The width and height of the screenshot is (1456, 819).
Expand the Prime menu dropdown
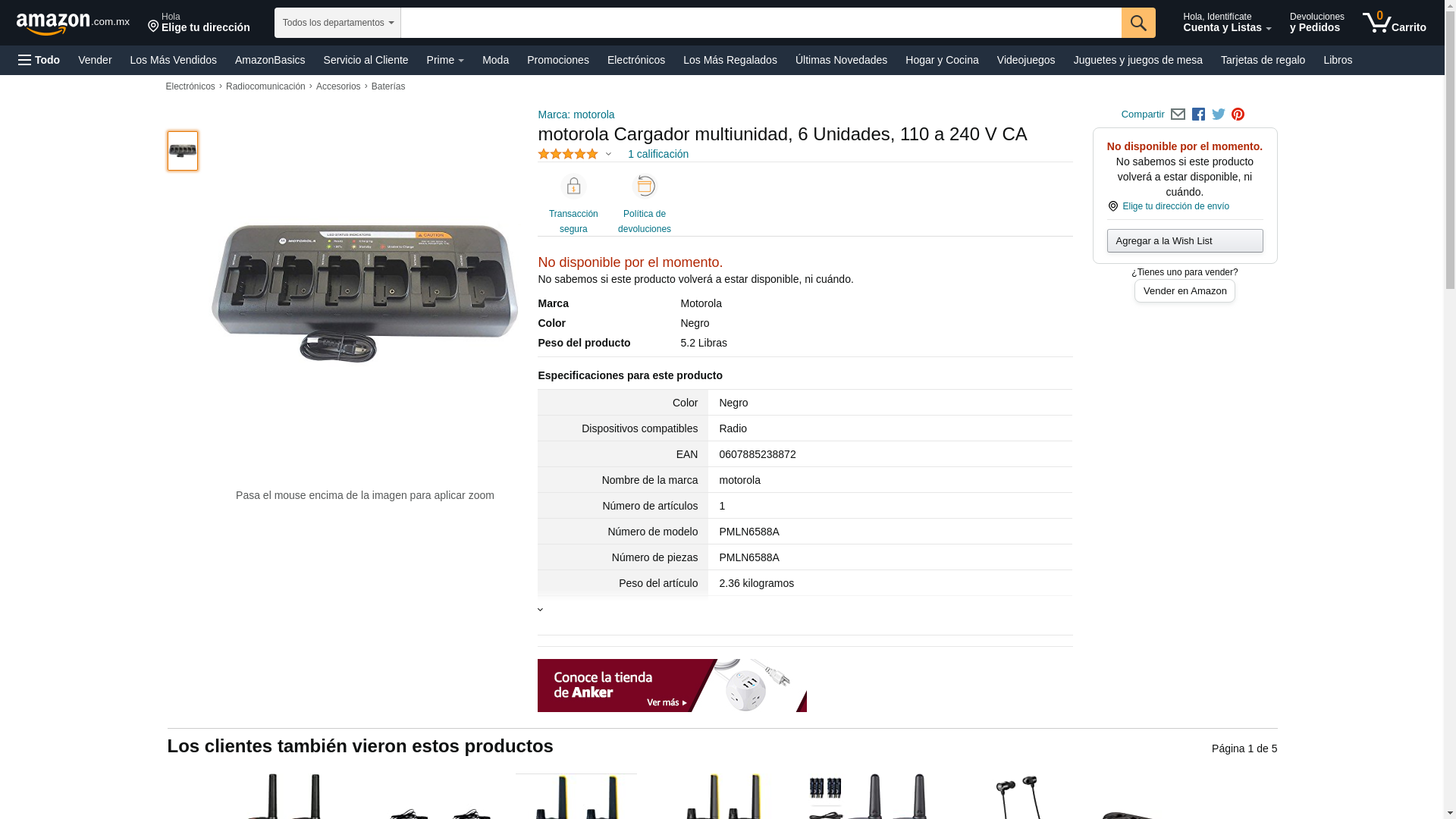click(x=445, y=60)
